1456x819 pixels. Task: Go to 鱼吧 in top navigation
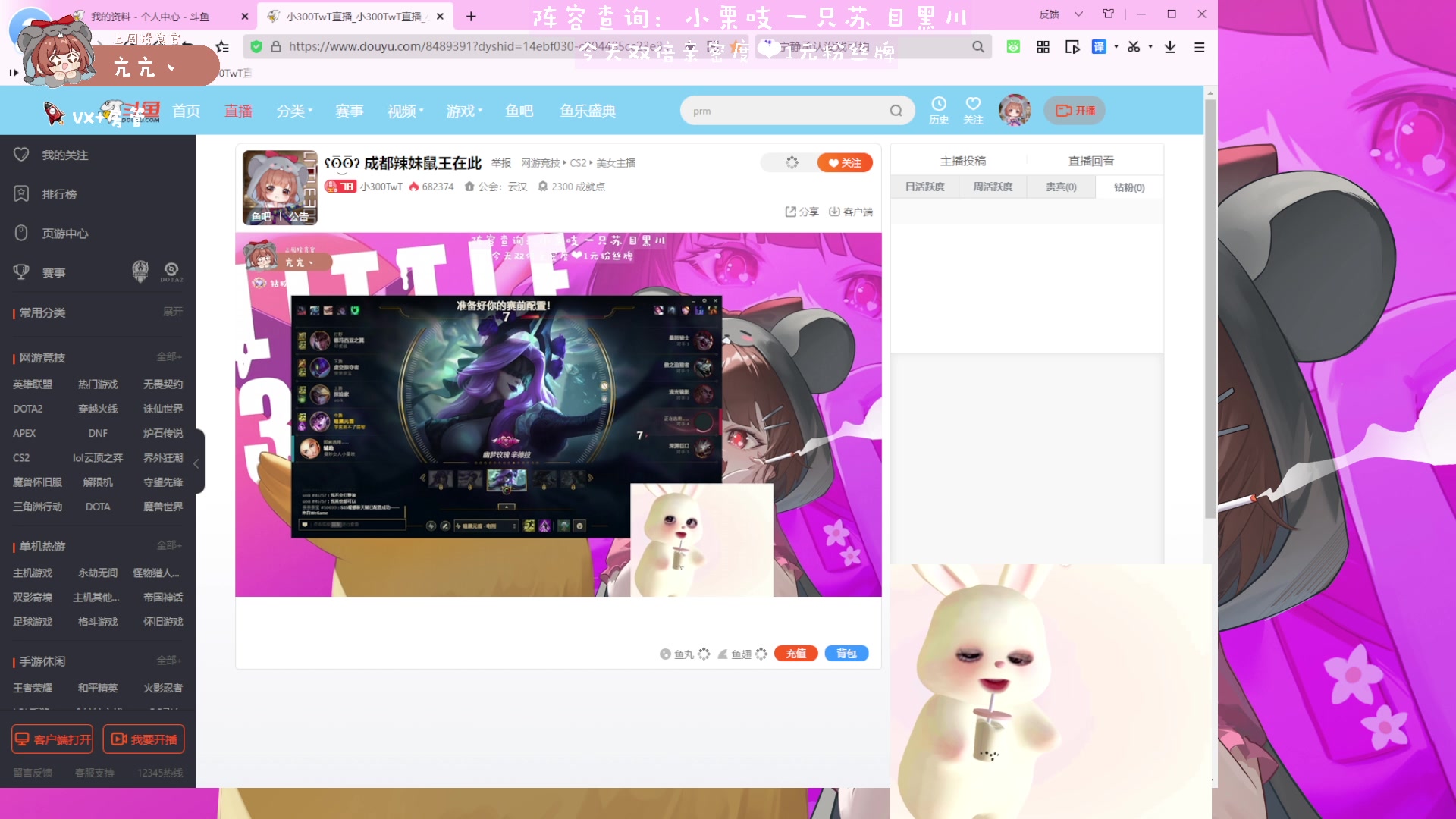coord(519,111)
